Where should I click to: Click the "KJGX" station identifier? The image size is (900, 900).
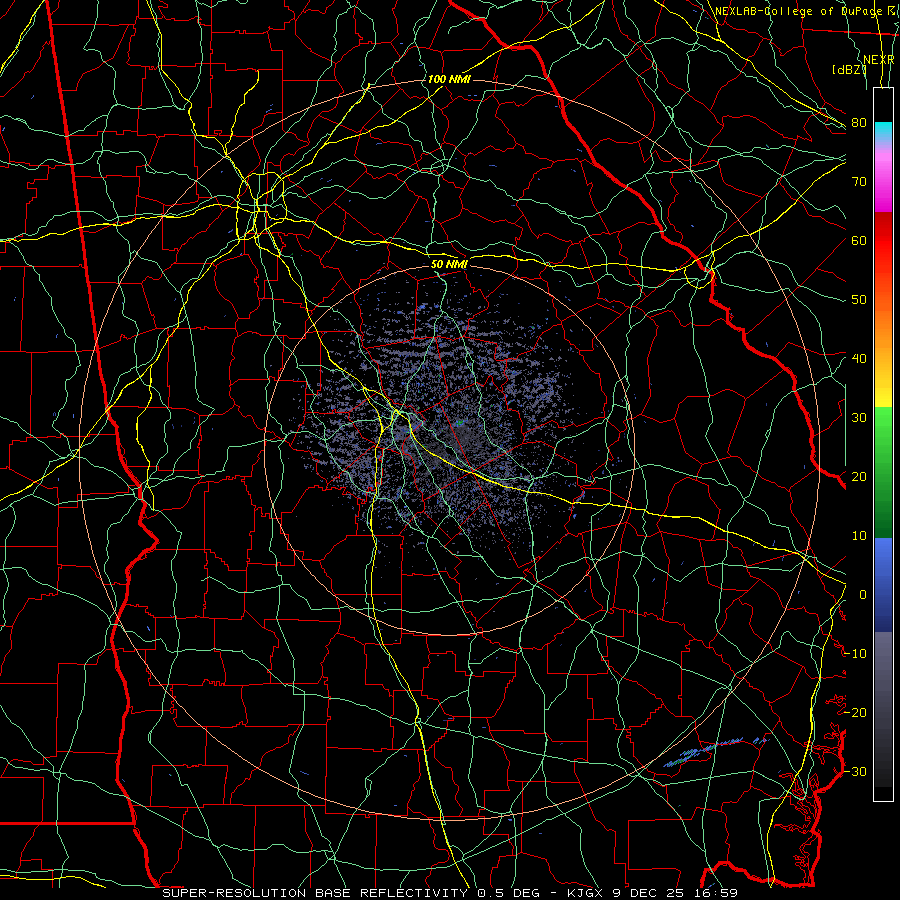[585, 893]
